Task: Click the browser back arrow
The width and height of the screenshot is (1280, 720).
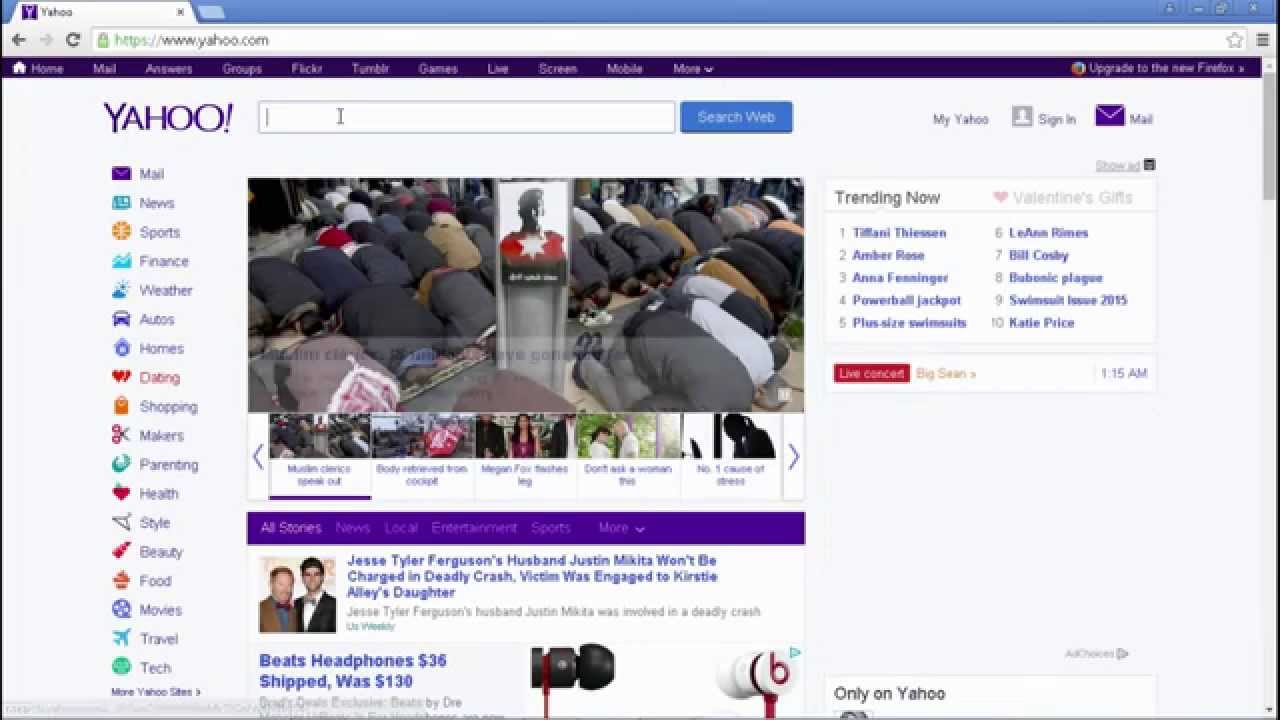Action: point(19,40)
